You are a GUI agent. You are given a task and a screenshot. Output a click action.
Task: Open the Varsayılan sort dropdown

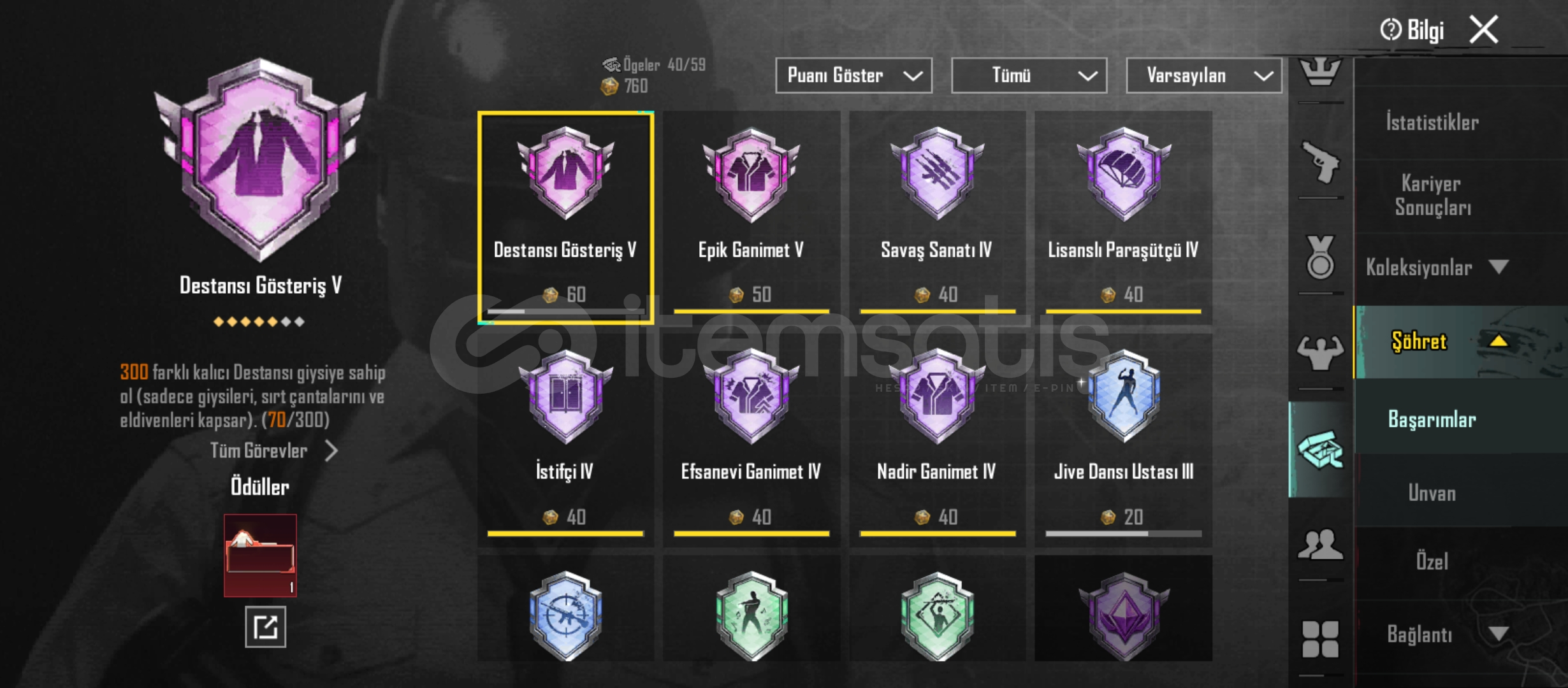(x=1203, y=75)
